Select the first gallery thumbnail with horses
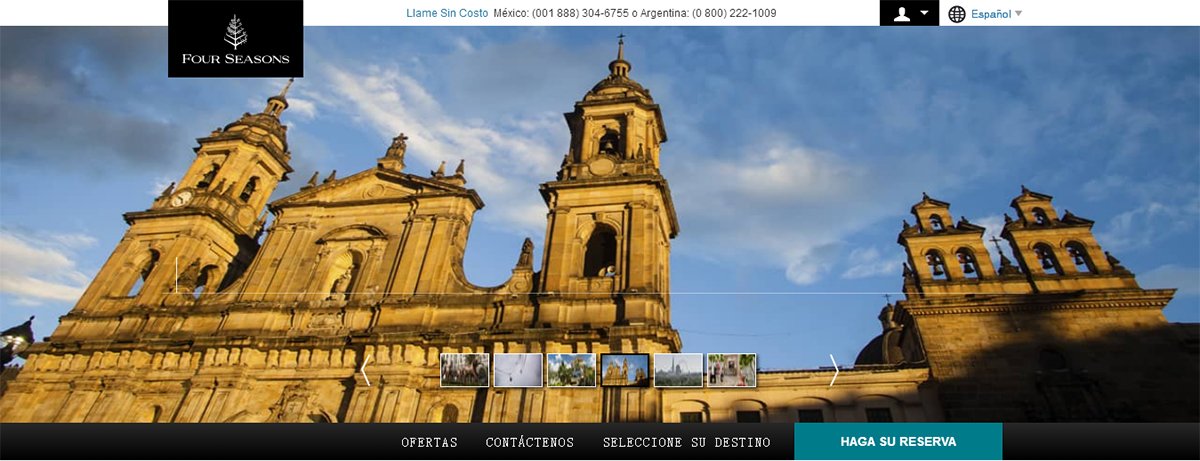Viewport: 1200px width, 461px height. 465,370
